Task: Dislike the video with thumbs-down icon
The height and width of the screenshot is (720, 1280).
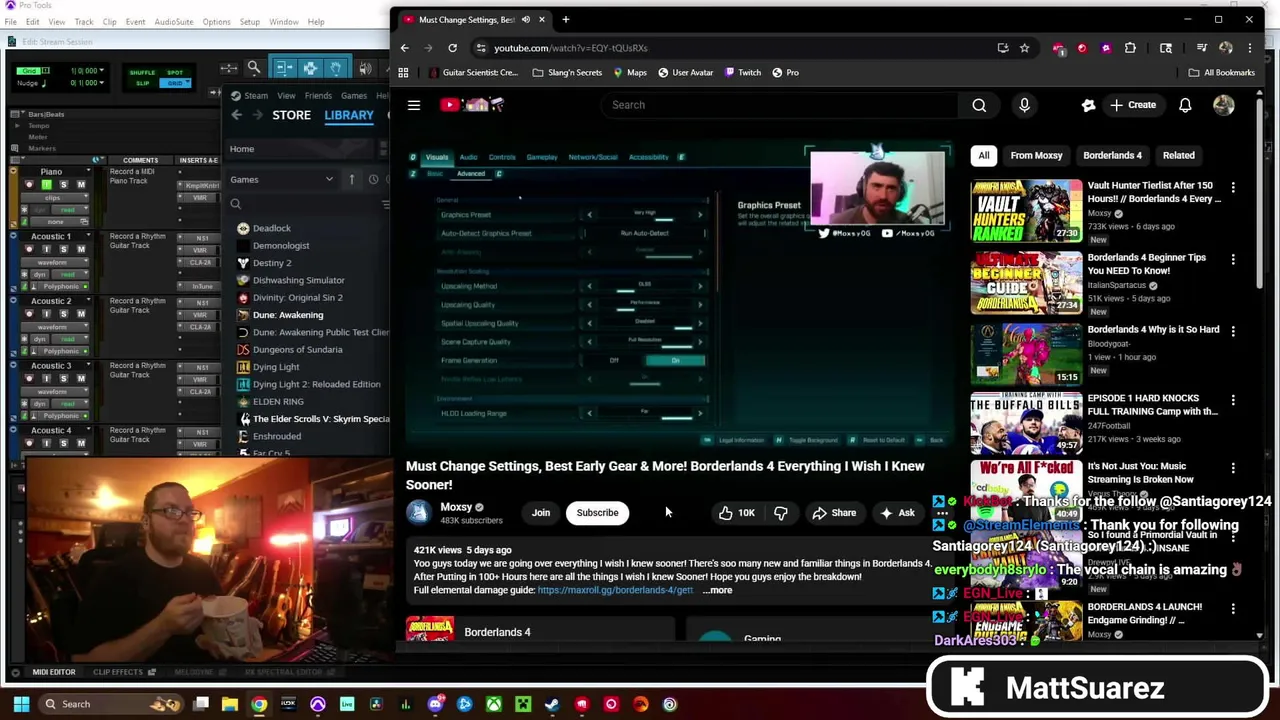Action: click(x=781, y=513)
